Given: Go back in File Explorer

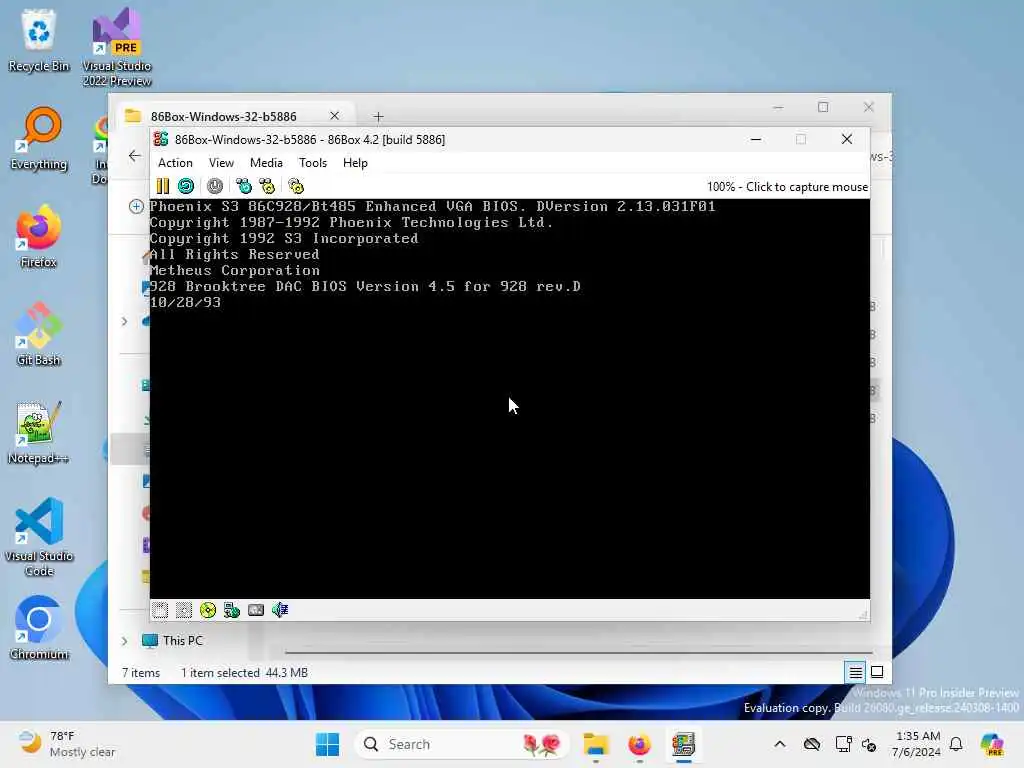Looking at the screenshot, I should click(135, 155).
